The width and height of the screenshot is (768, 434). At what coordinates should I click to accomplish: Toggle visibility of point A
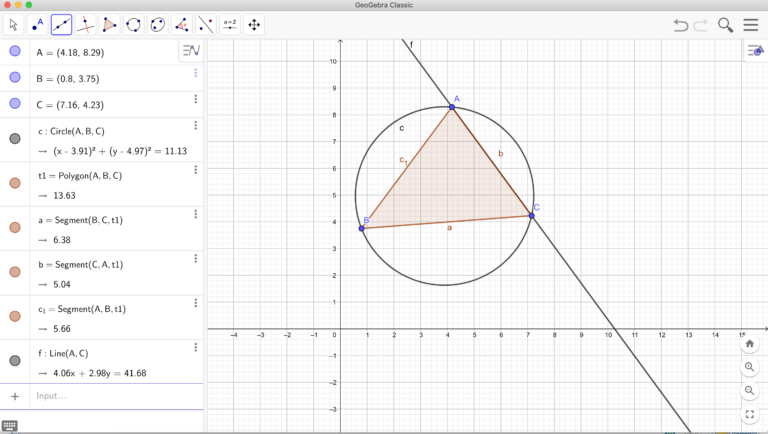pyautogui.click(x=15, y=51)
